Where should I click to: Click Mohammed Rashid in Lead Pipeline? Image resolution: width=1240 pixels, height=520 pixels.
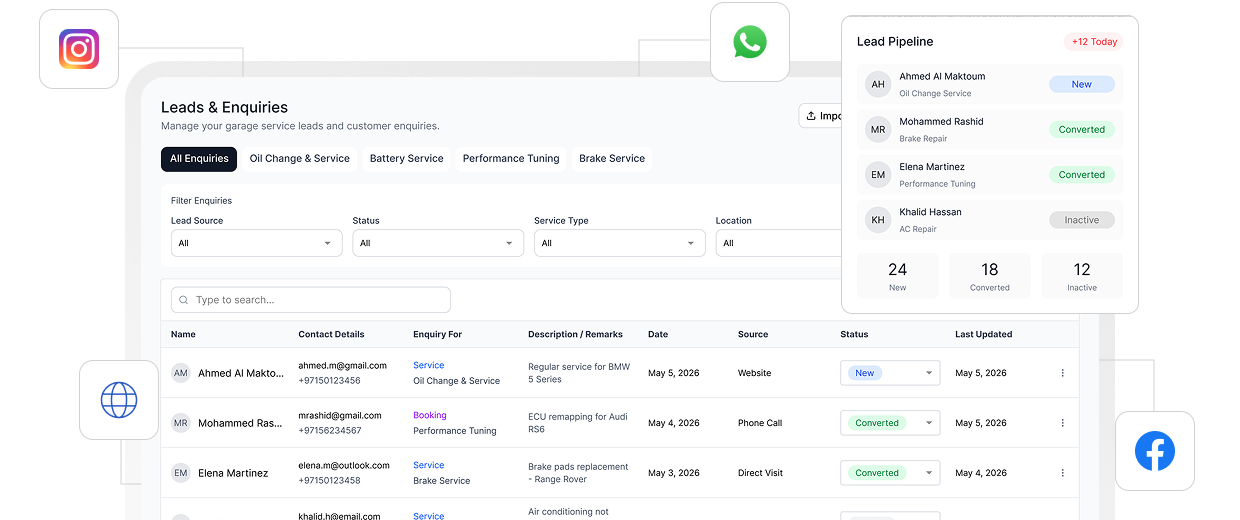[x=941, y=122]
